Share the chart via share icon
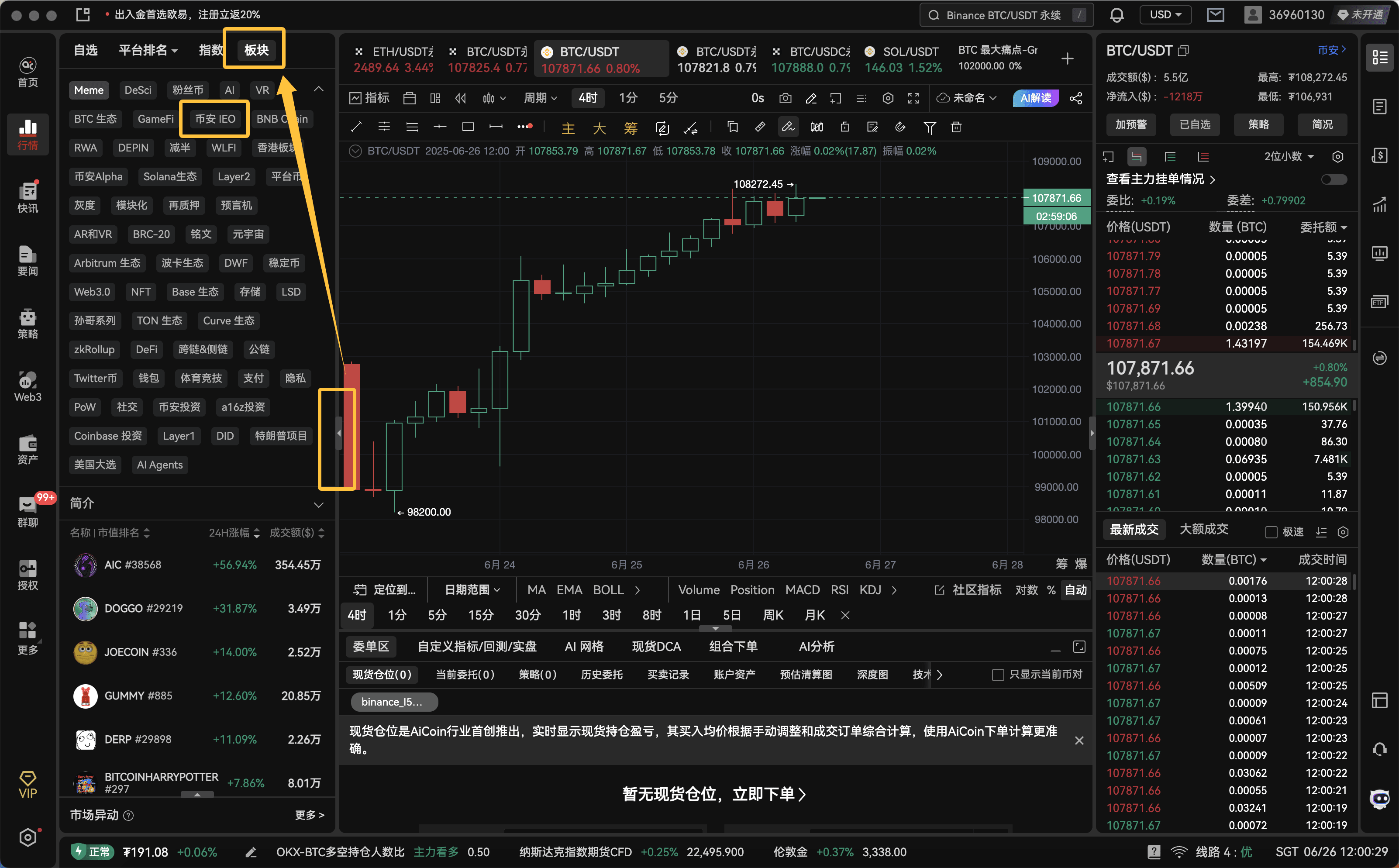Viewport: 1399px width, 868px height. pos(1076,98)
